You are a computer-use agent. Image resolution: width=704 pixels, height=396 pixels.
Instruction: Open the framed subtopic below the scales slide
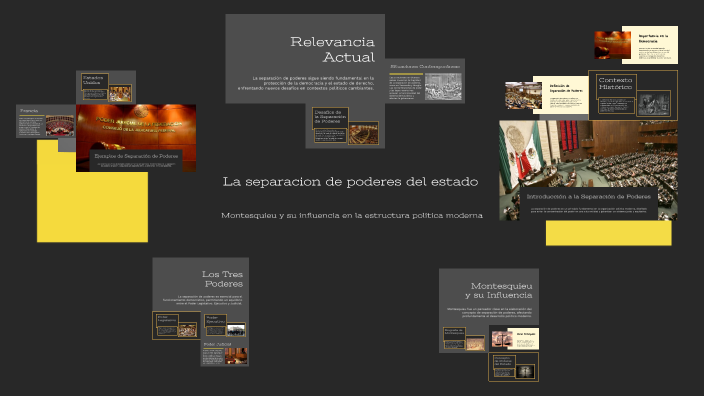coord(514,367)
